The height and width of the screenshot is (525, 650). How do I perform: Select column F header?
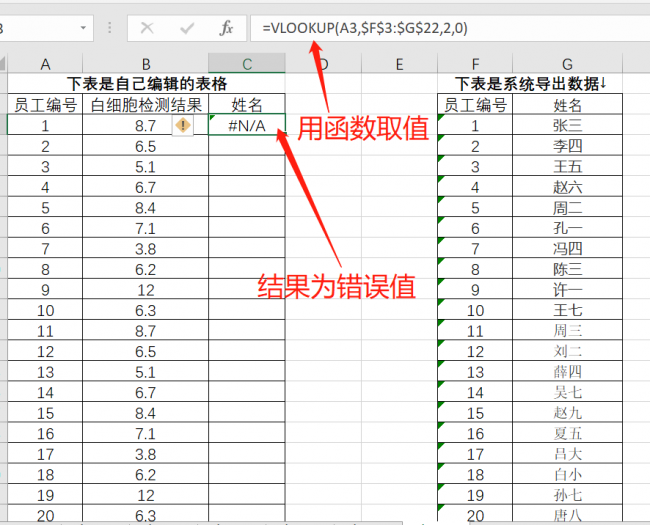tap(475, 64)
